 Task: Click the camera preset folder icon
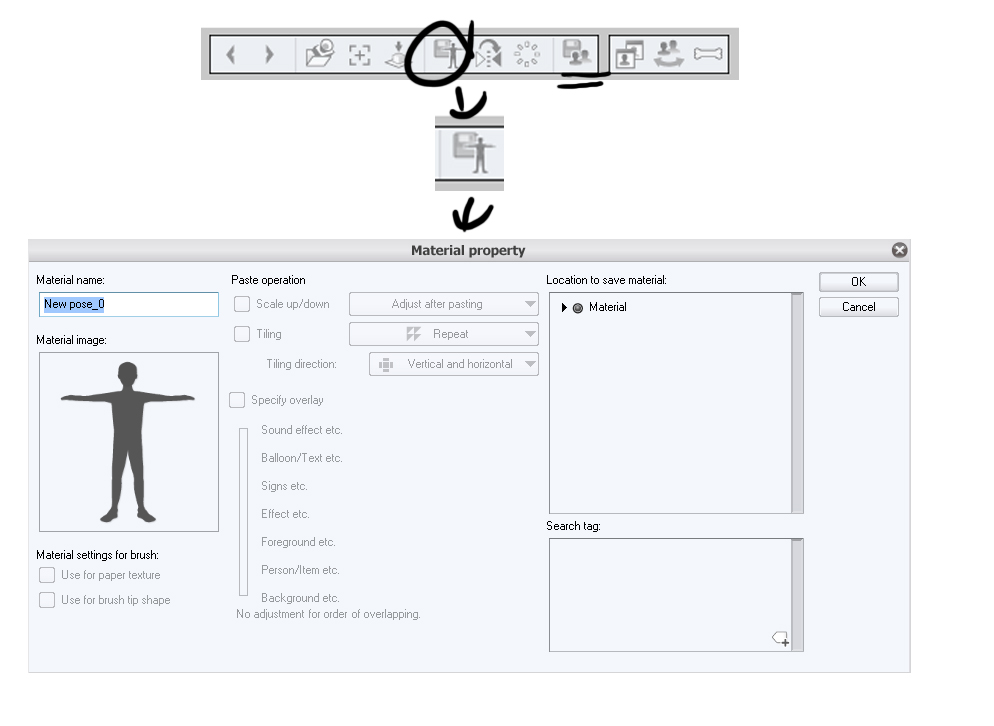pyautogui.click(x=320, y=54)
